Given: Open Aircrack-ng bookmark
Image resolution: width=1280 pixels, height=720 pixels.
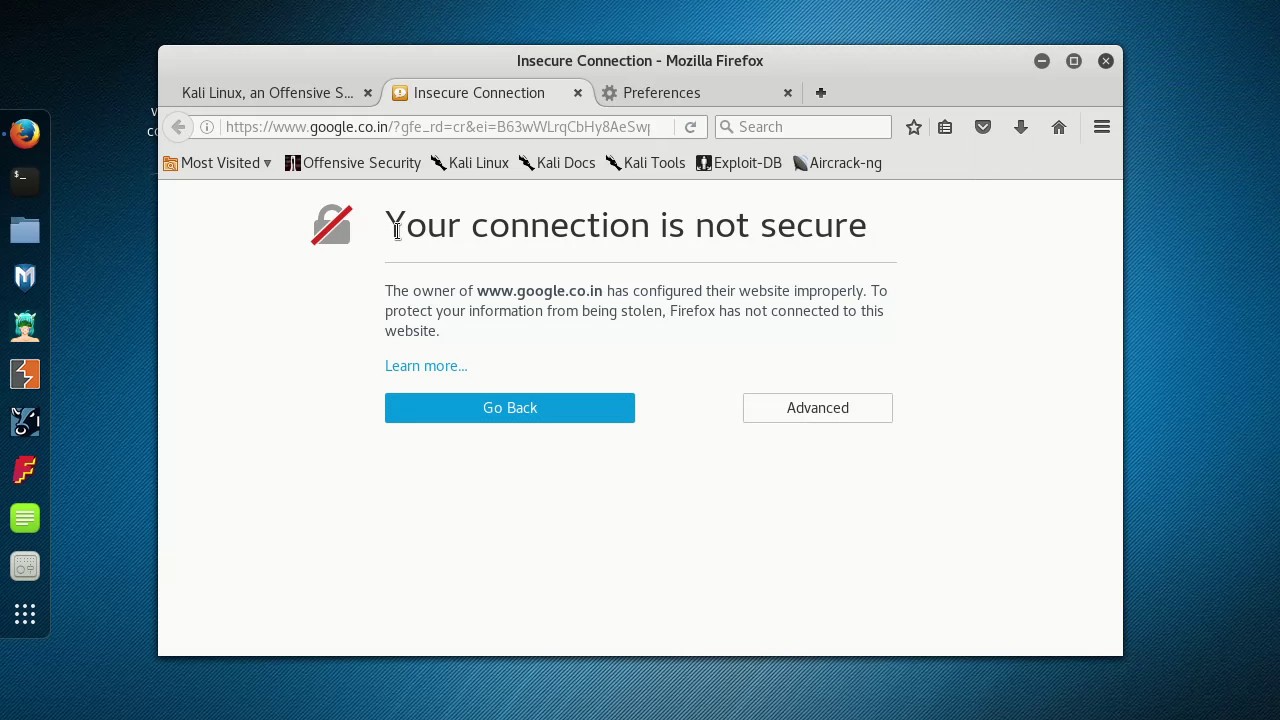Looking at the screenshot, I should (837, 163).
